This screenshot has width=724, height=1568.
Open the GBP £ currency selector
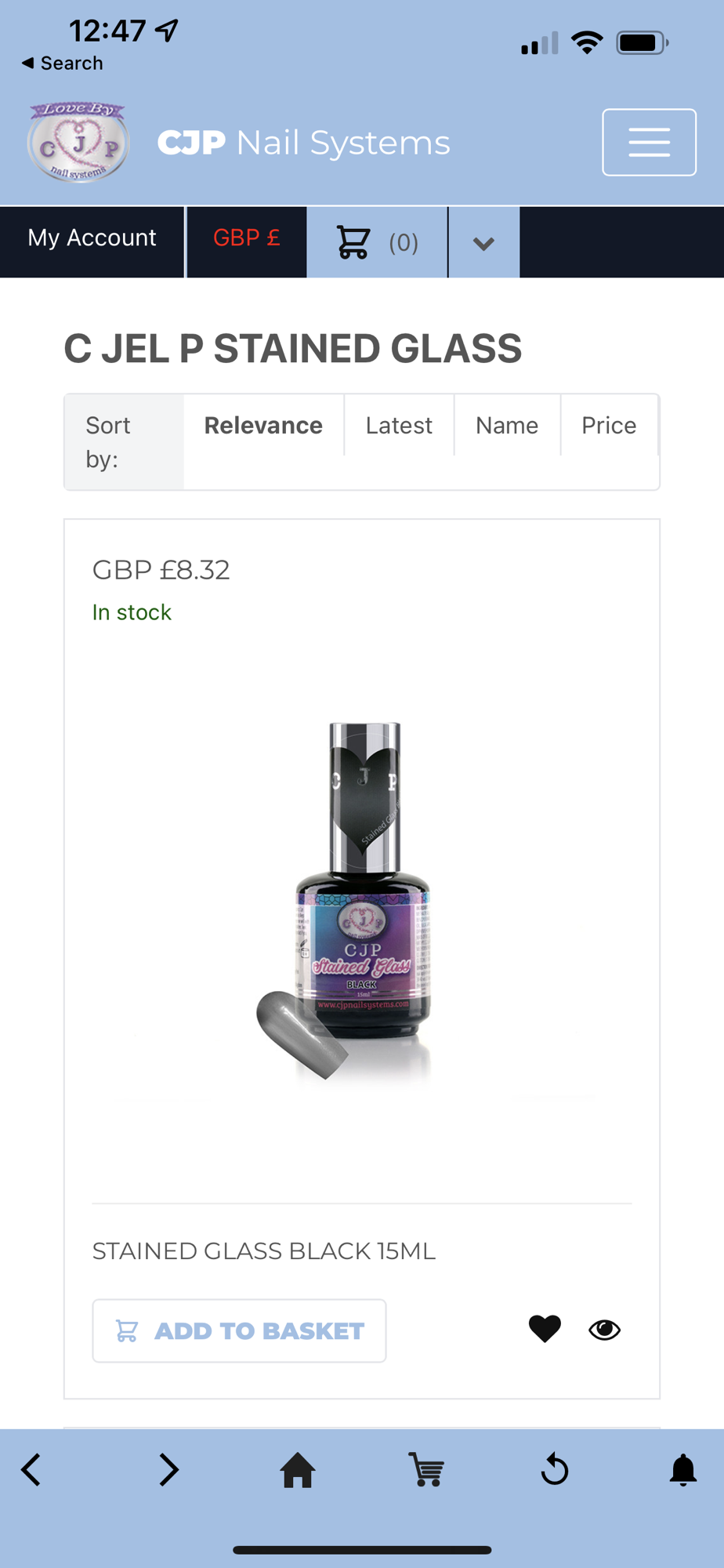tap(247, 238)
